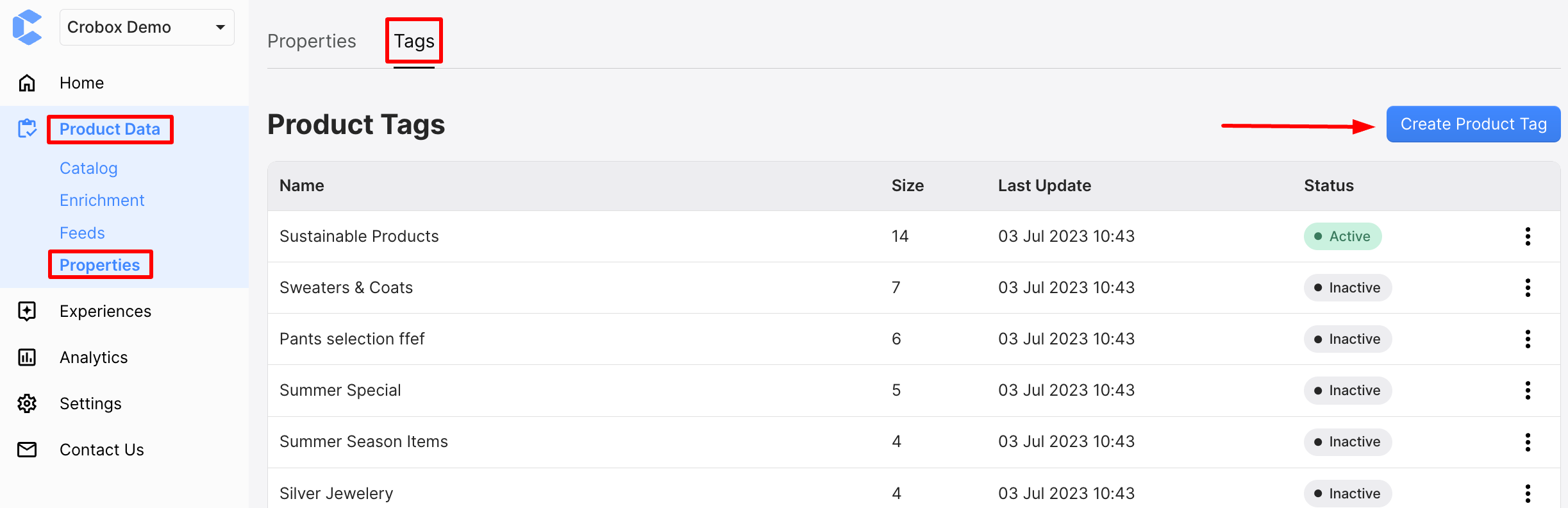Image resolution: width=1568 pixels, height=508 pixels.
Task: Click the Home house icon
Action: coord(27,83)
